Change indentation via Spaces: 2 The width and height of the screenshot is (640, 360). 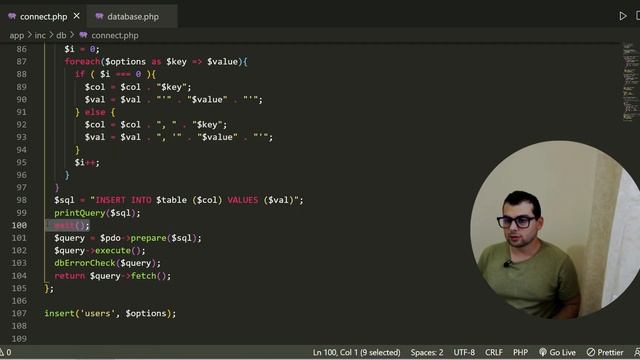(427, 352)
